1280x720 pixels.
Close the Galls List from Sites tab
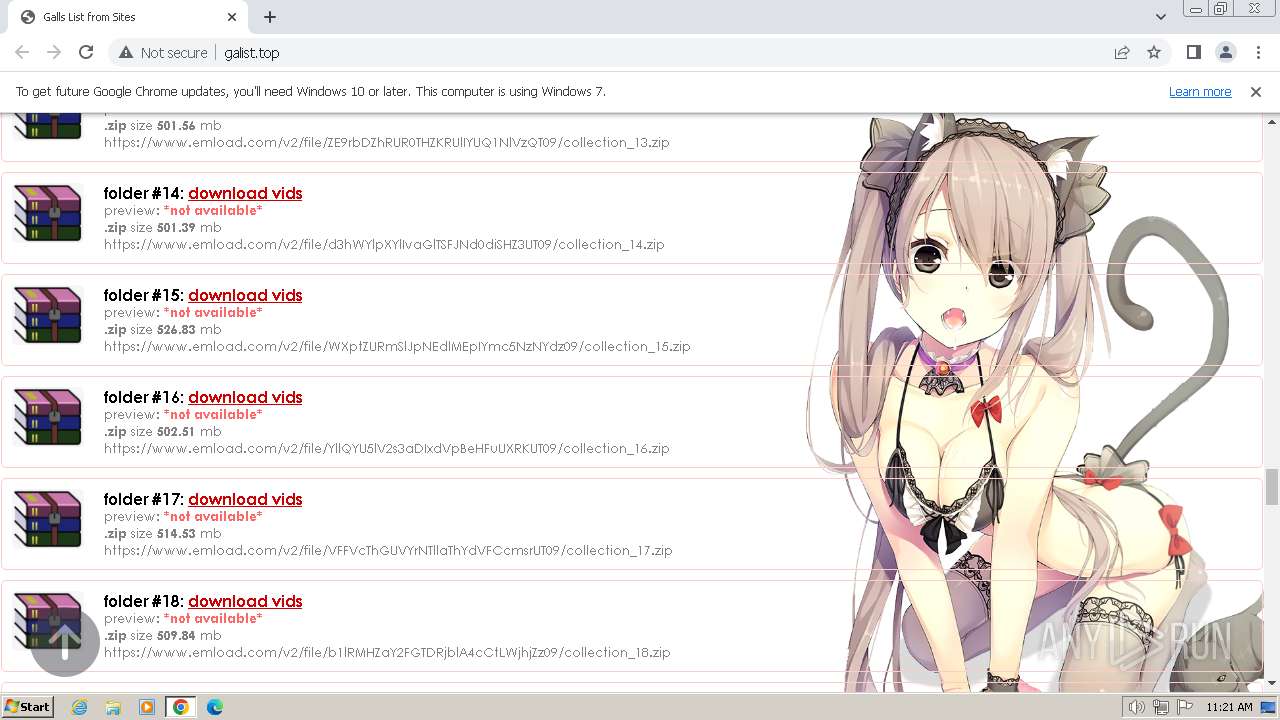232,17
